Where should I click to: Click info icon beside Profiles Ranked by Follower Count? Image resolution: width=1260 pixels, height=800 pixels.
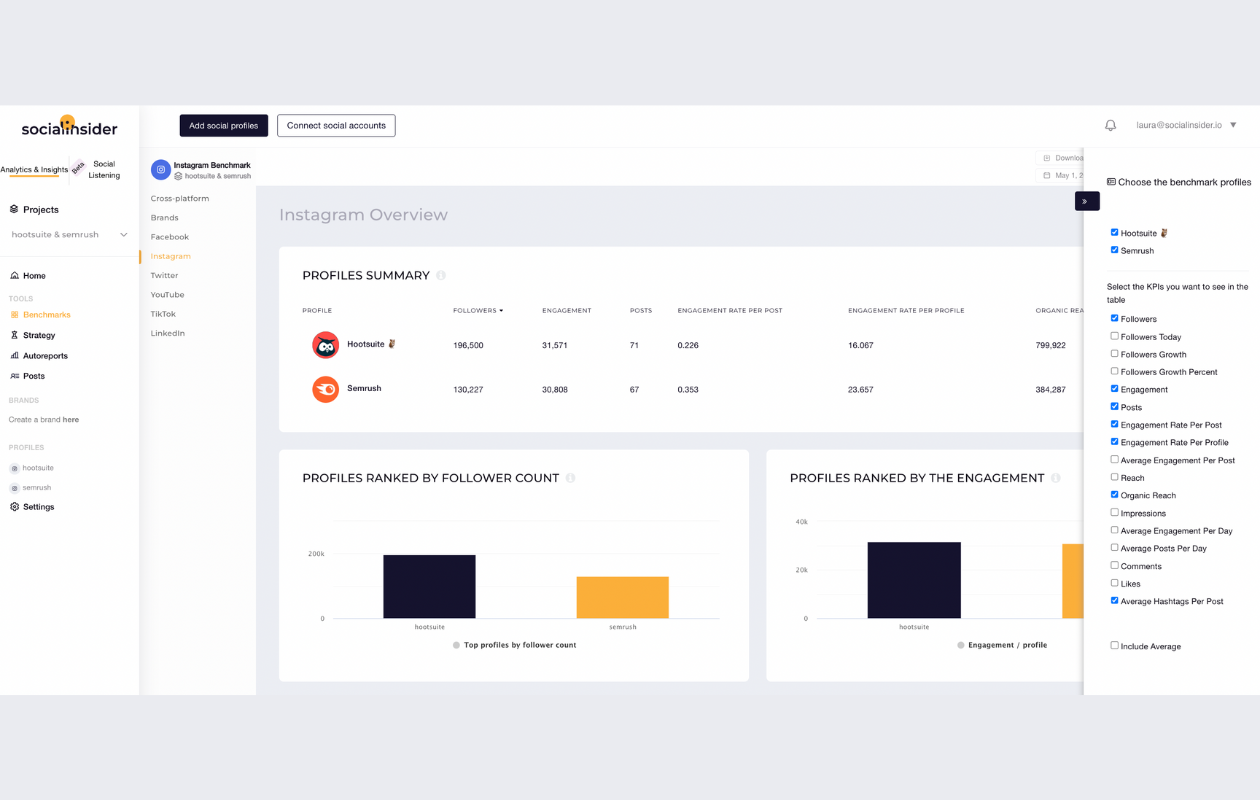click(570, 478)
